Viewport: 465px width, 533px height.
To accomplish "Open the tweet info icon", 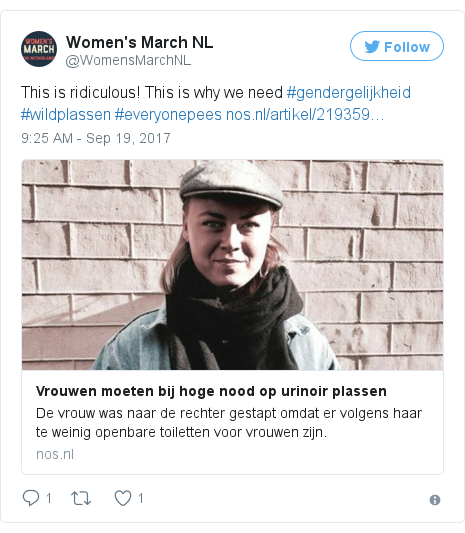I will point(435,500).
